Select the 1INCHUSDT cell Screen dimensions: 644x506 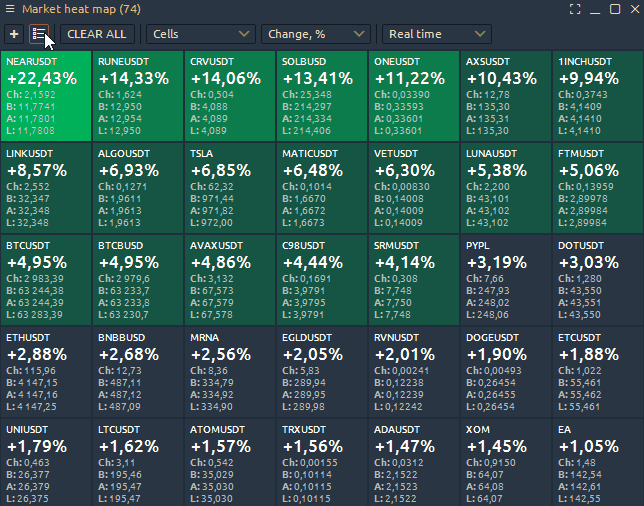tap(597, 95)
